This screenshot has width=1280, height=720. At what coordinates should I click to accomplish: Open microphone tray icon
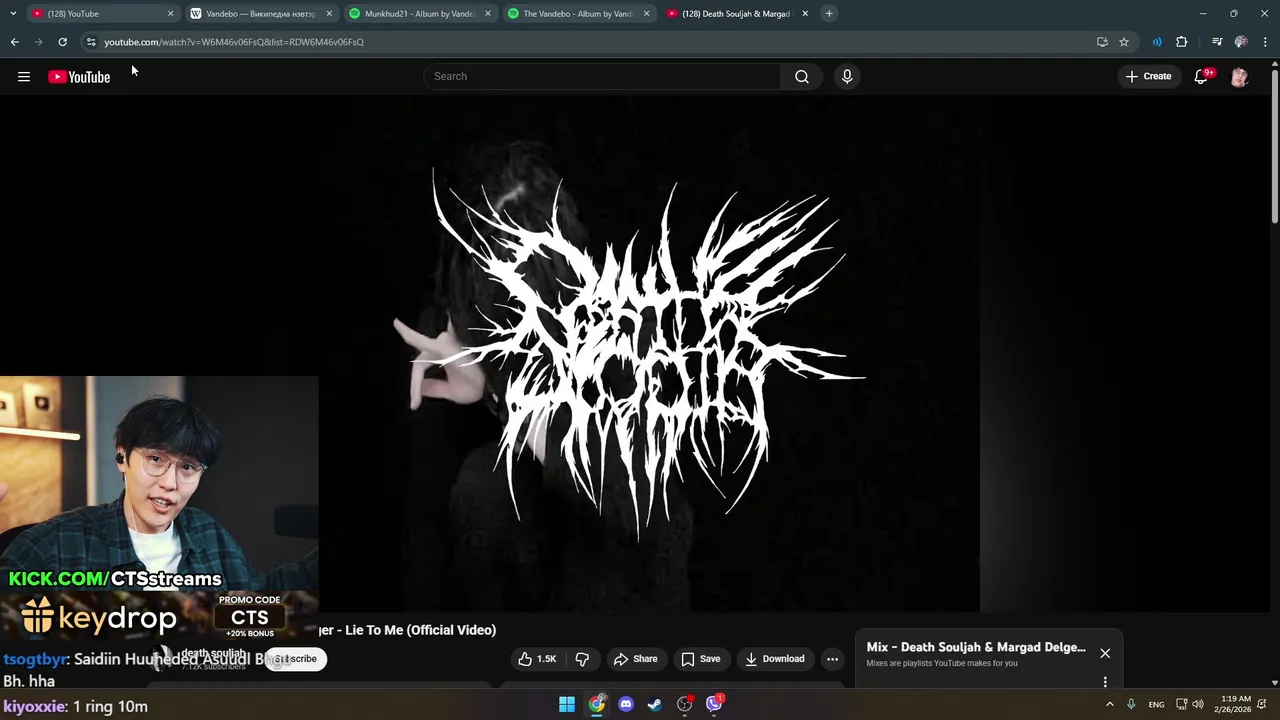point(1131,705)
